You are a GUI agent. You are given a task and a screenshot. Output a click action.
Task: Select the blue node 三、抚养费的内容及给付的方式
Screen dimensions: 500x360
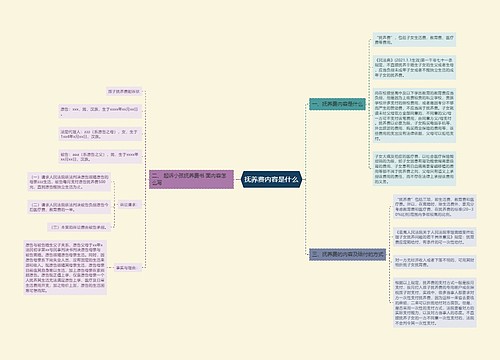tap(347, 255)
